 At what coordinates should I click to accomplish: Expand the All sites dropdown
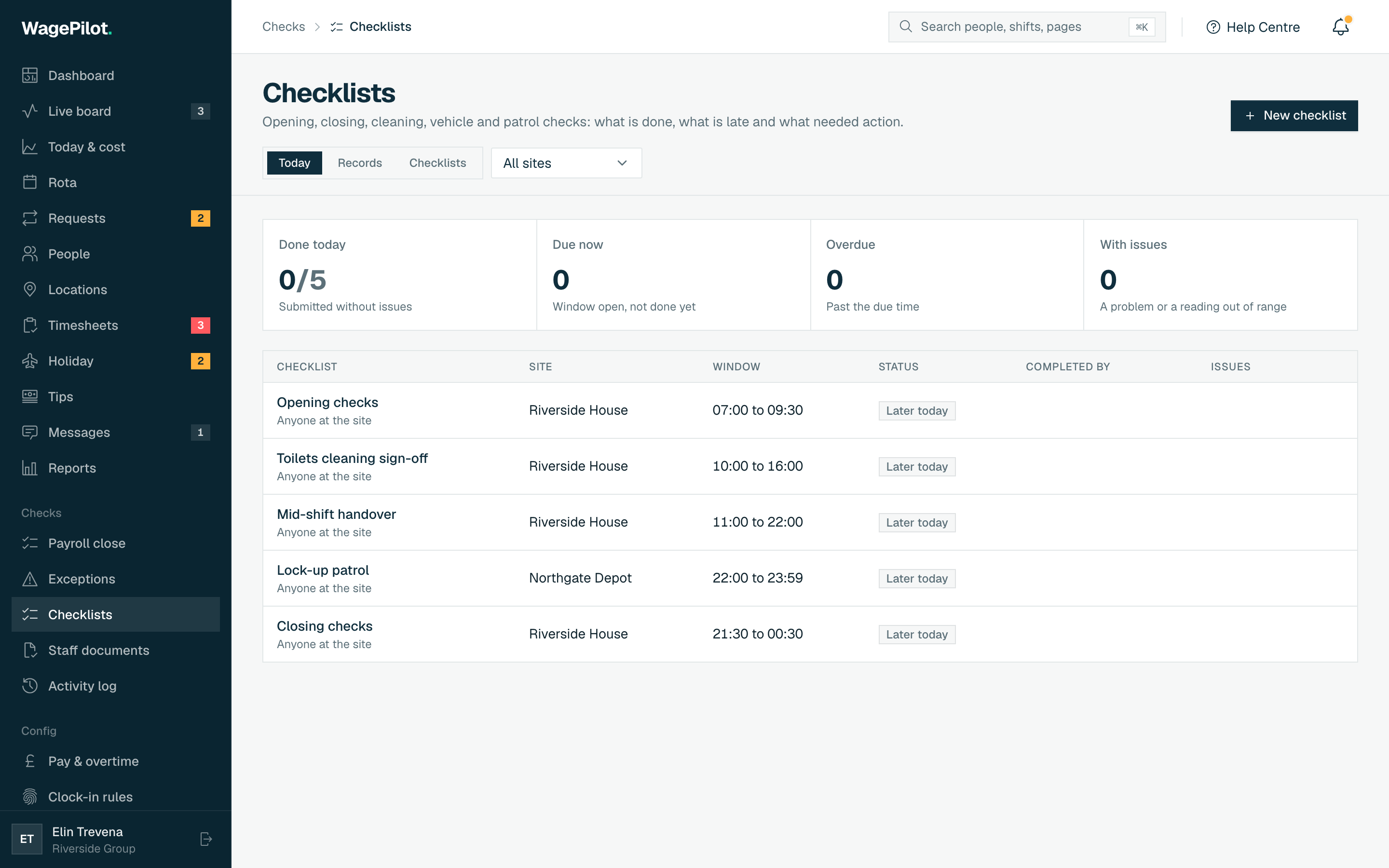[566, 163]
